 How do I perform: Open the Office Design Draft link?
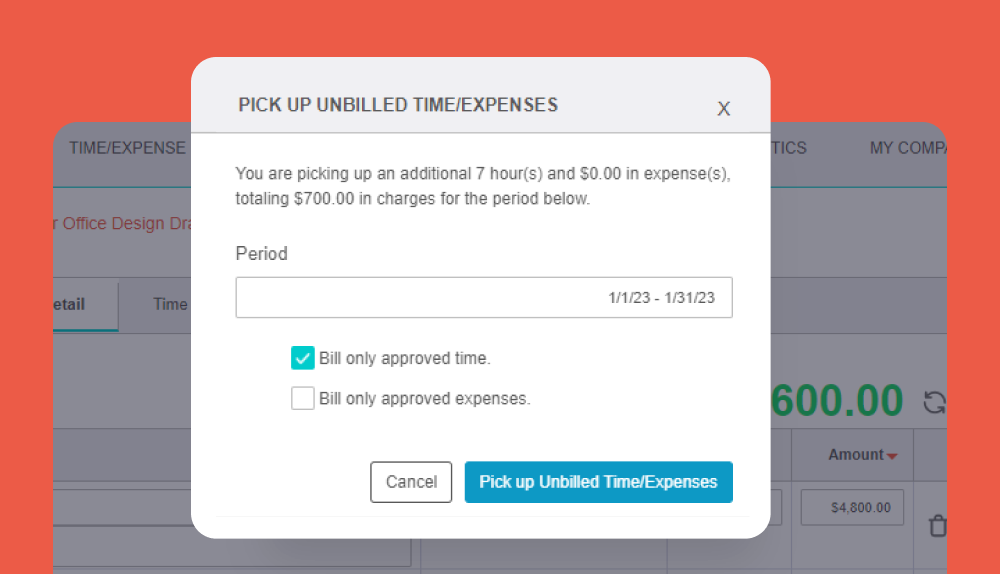[x=122, y=223]
